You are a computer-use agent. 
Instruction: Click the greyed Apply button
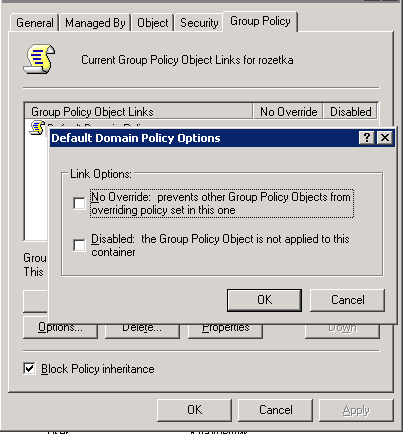[356, 410]
